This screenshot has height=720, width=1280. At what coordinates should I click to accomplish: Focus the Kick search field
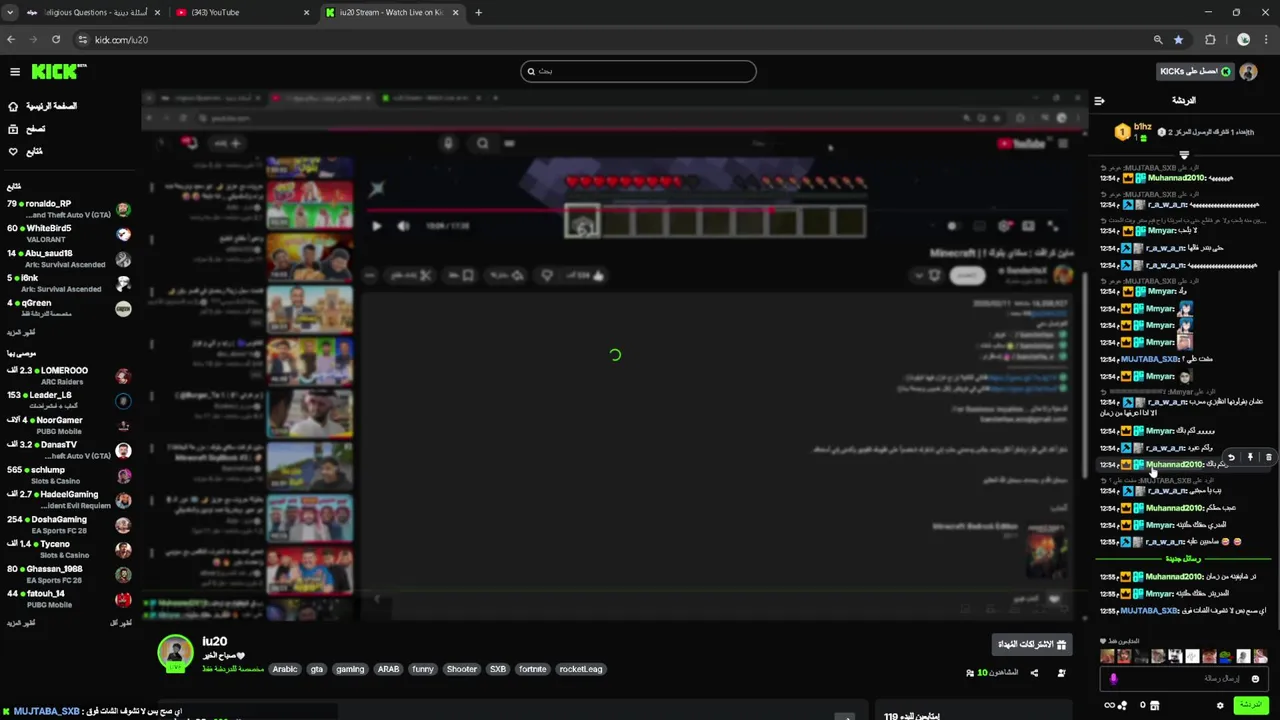pos(638,71)
